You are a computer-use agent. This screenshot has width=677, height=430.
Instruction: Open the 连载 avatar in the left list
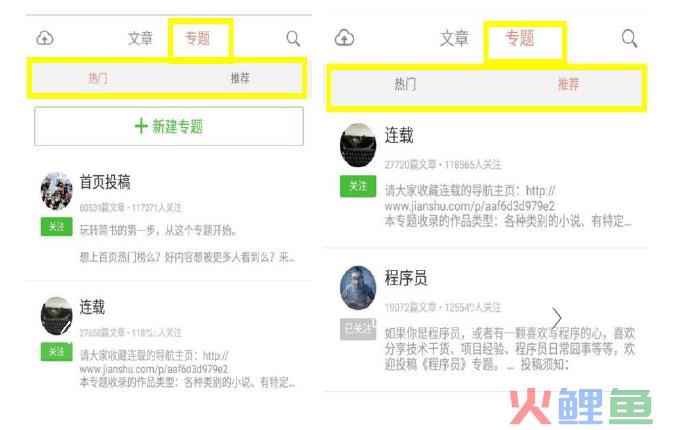point(57,316)
